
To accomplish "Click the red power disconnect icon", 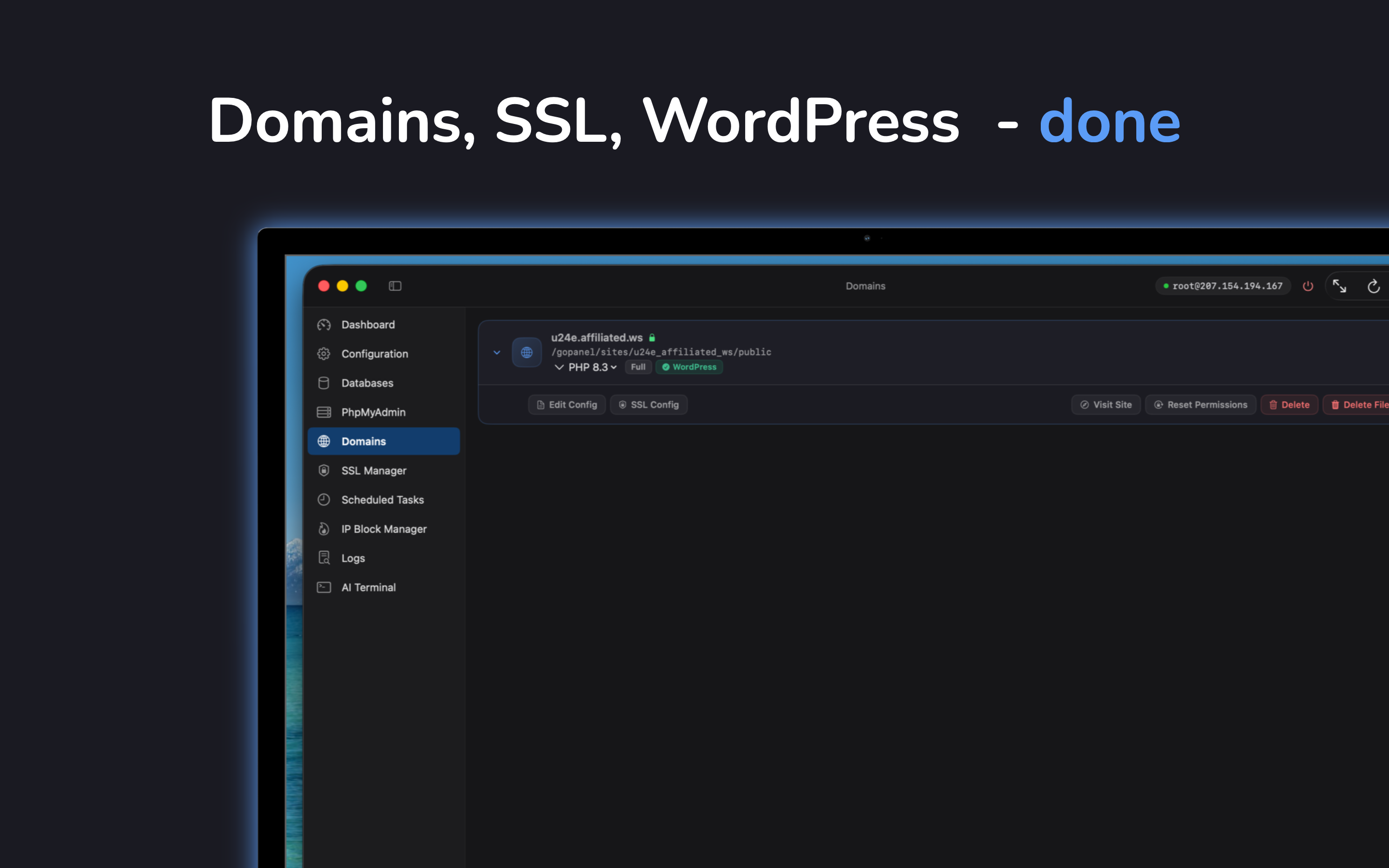I will [x=1307, y=286].
